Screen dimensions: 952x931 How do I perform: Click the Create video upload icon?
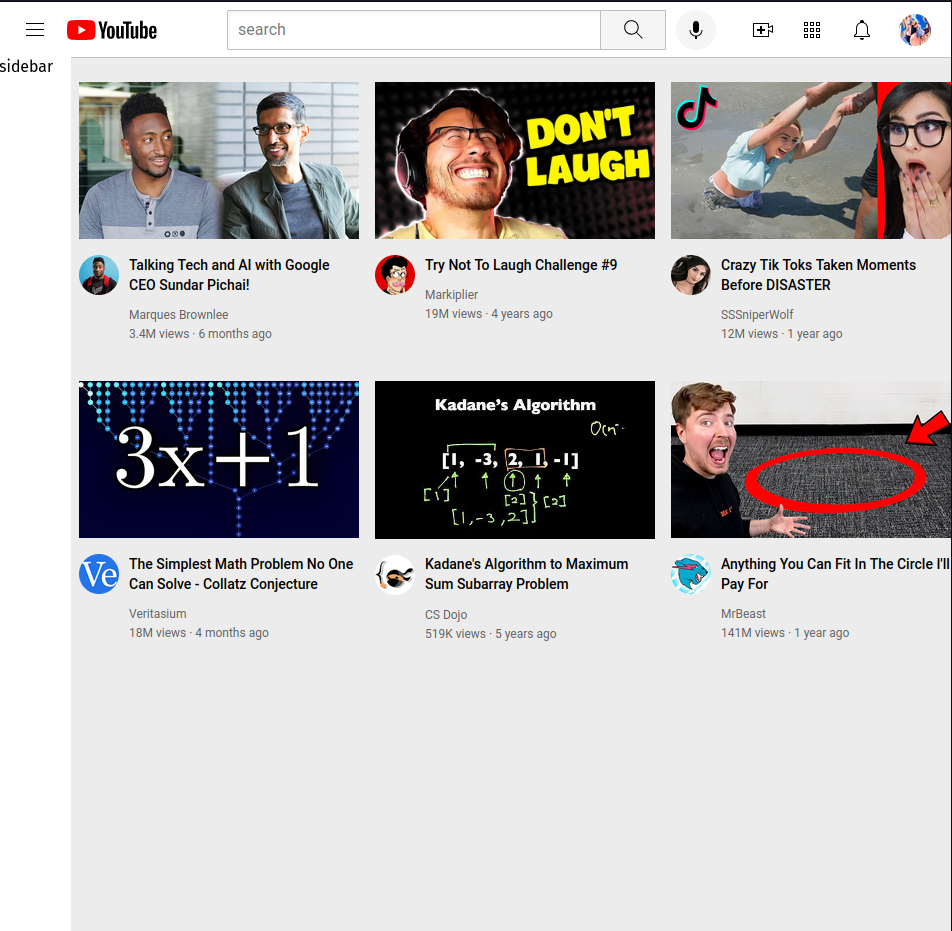click(762, 30)
